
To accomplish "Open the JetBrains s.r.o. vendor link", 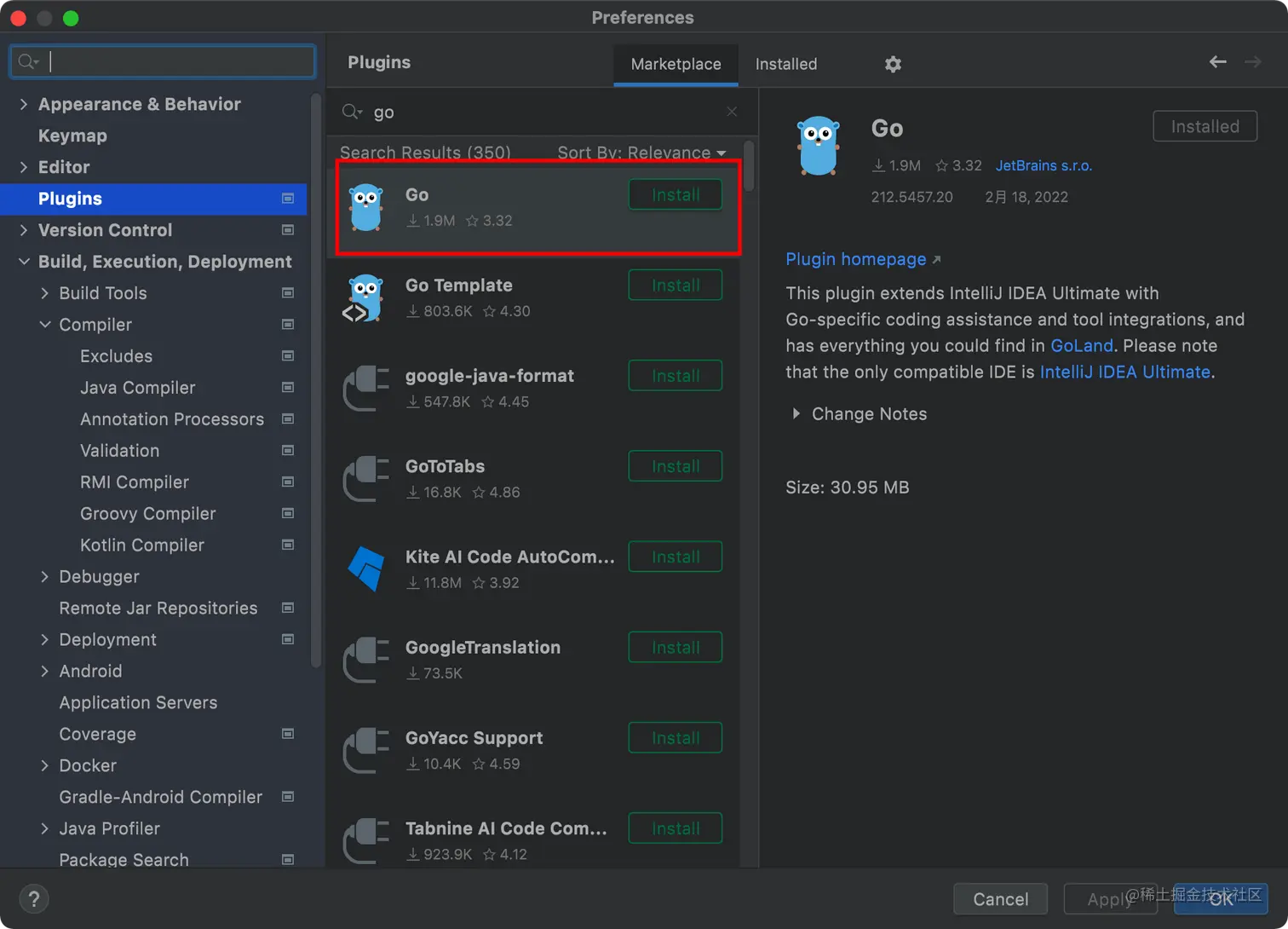I will (x=1044, y=165).
